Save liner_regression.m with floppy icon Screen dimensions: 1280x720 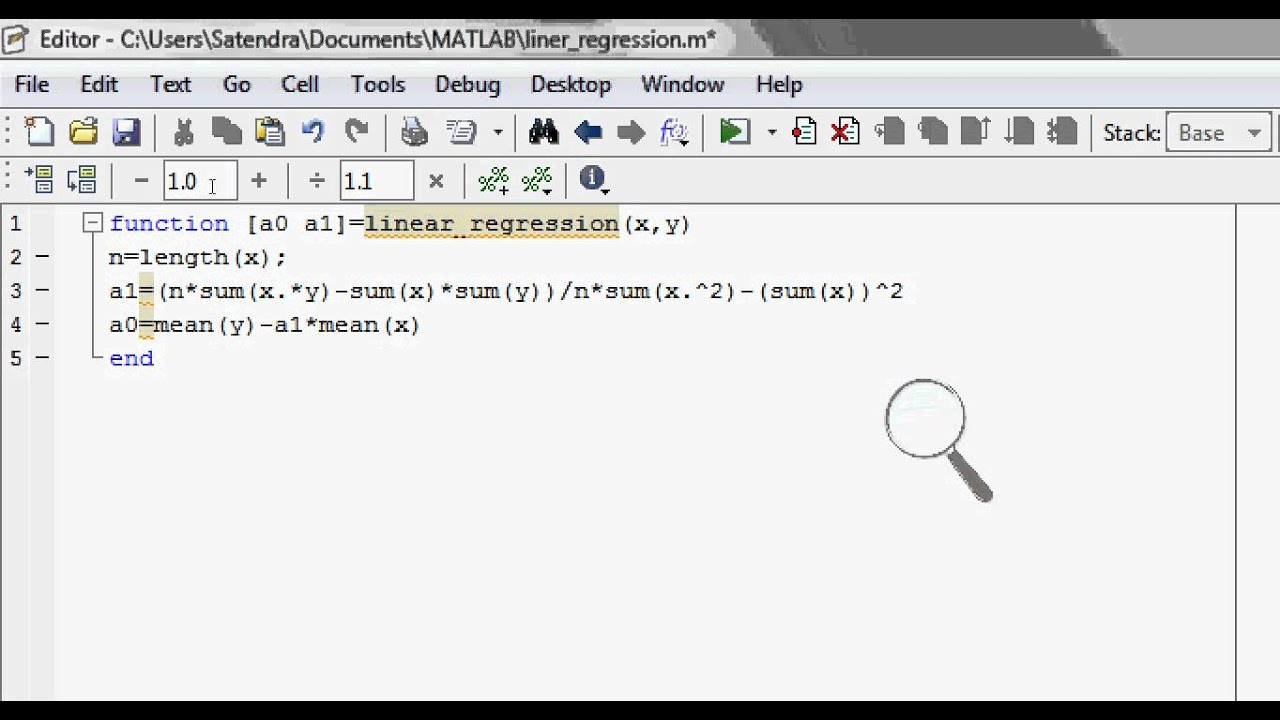tap(126, 132)
